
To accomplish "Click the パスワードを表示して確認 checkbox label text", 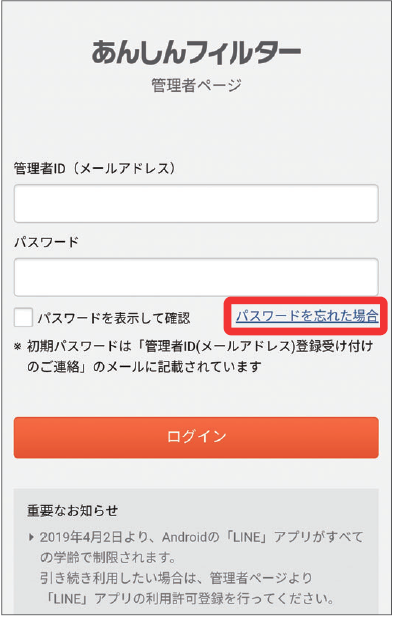I will pos(114,318).
